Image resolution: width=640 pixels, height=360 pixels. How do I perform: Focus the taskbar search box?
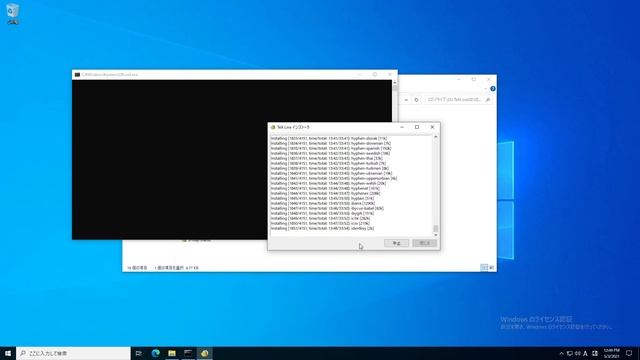coord(73,353)
